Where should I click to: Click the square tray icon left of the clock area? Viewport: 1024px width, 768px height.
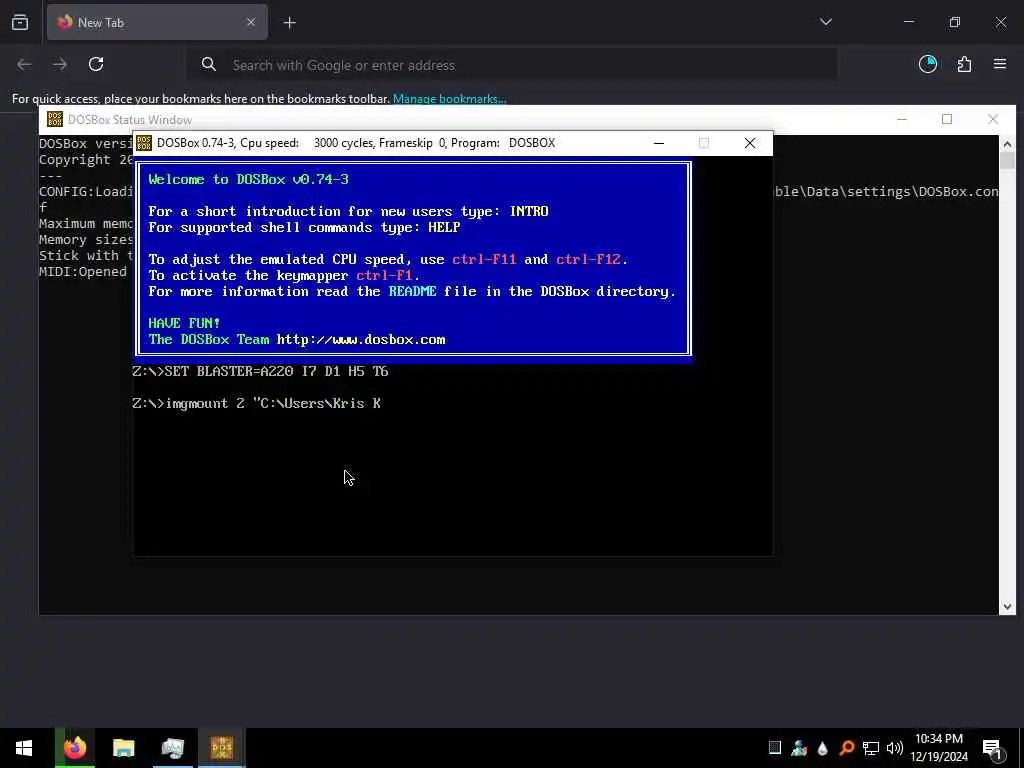(x=775, y=748)
